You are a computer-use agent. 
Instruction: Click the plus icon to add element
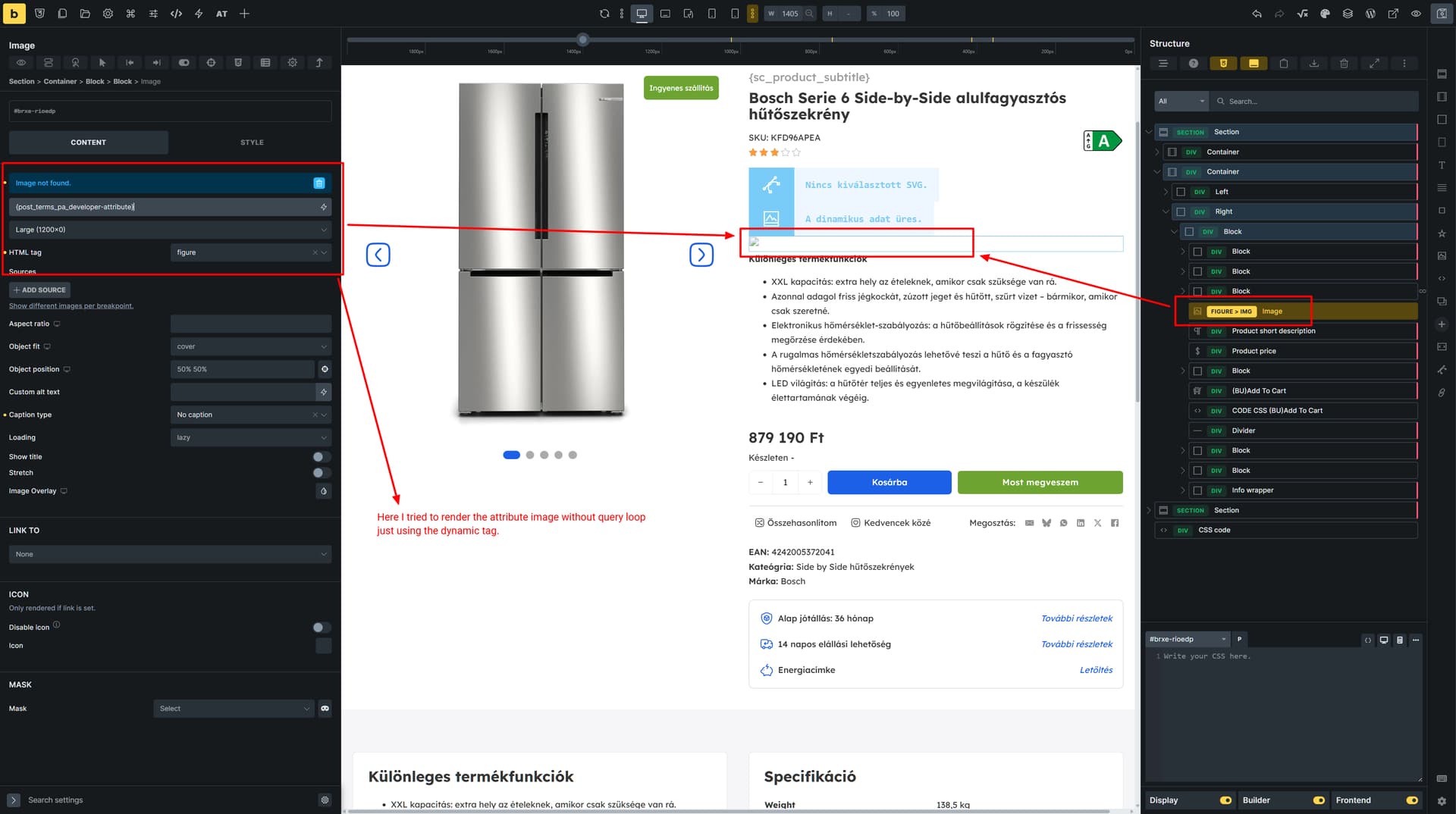click(244, 14)
